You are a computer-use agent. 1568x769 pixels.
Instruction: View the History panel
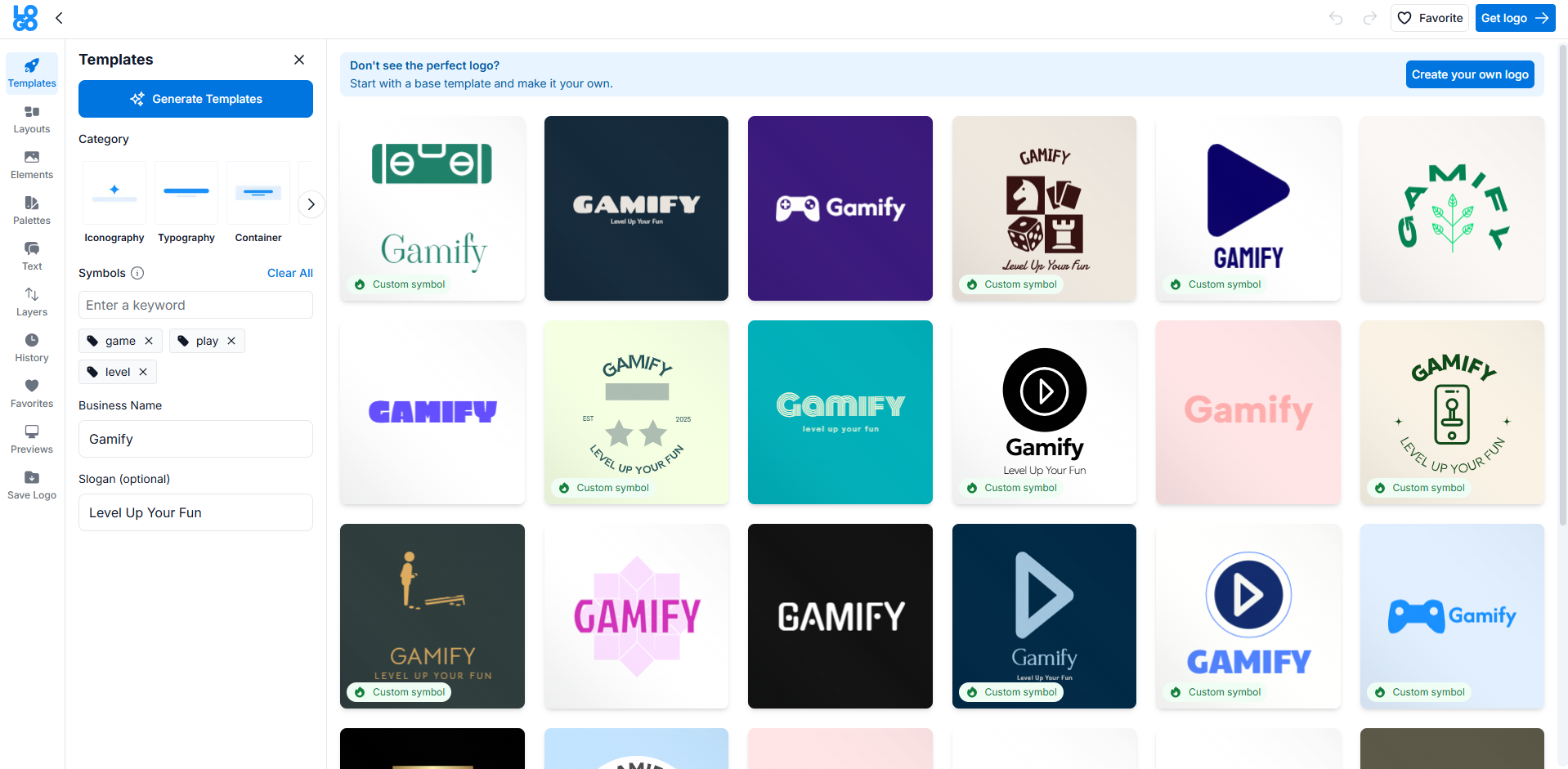click(x=31, y=346)
